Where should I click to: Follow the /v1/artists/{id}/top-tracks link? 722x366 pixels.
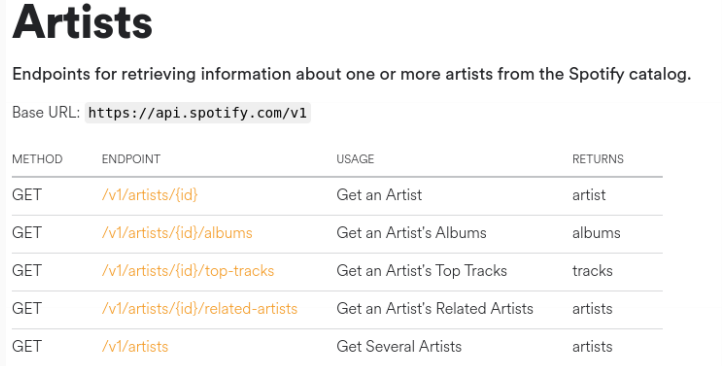(188, 271)
